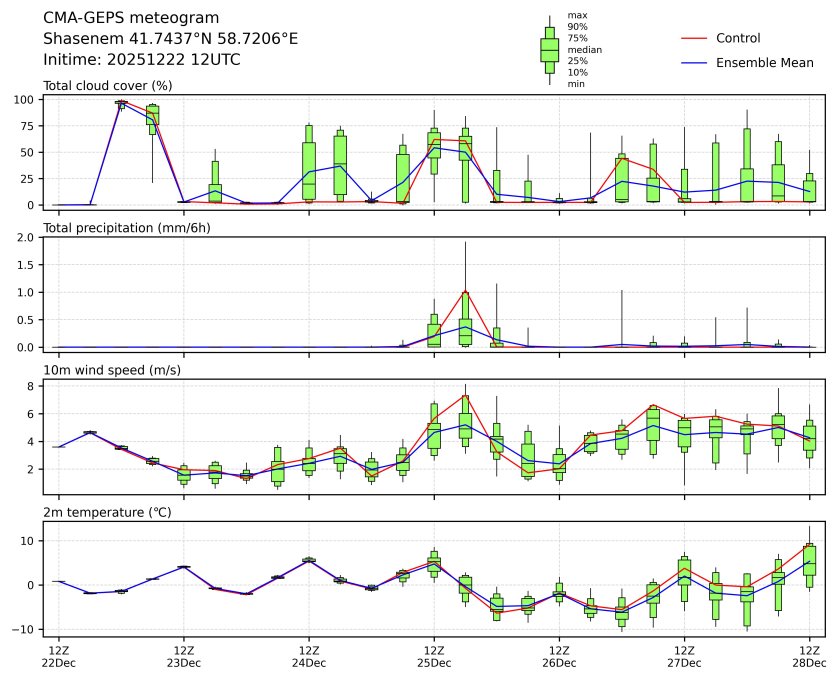Click the red Control legend line
This screenshot has width=838, height=680.
(x=693, y=38)
